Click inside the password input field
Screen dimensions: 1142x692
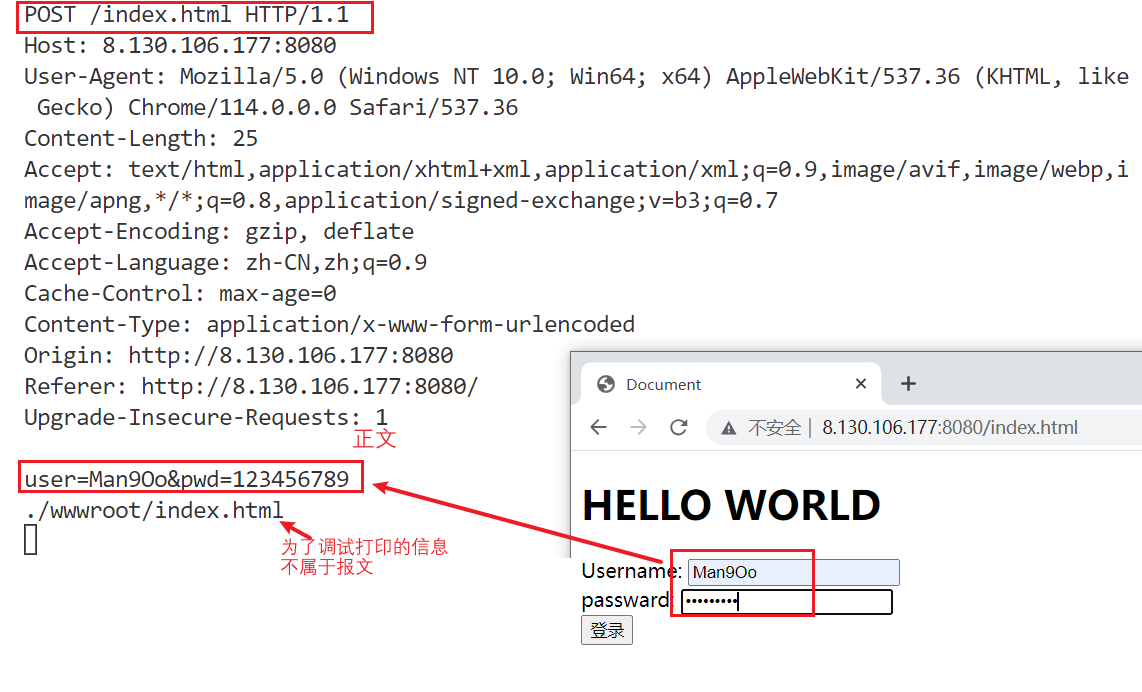(787, 601)
